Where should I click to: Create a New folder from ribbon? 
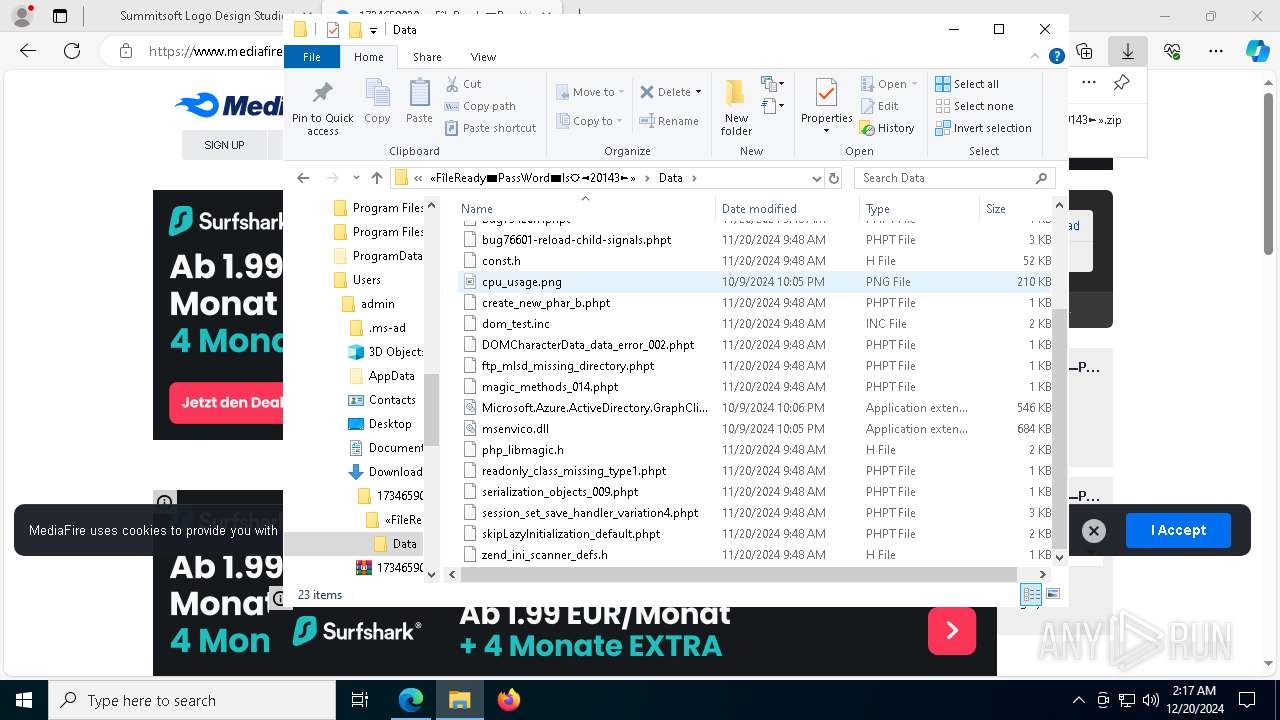pyautogui.click(x=736, y=108)
